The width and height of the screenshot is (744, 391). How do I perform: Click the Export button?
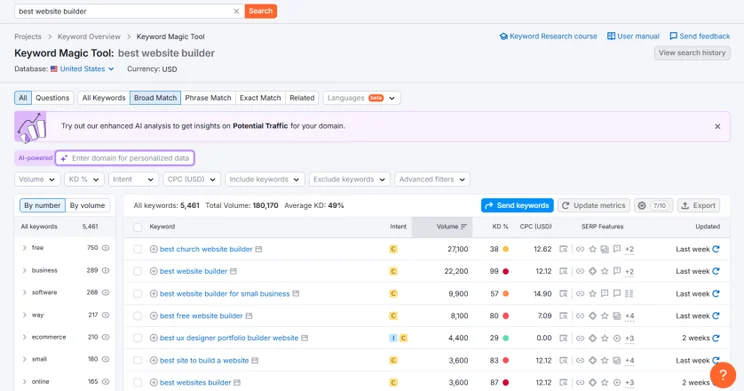click(x=698, y=205)
